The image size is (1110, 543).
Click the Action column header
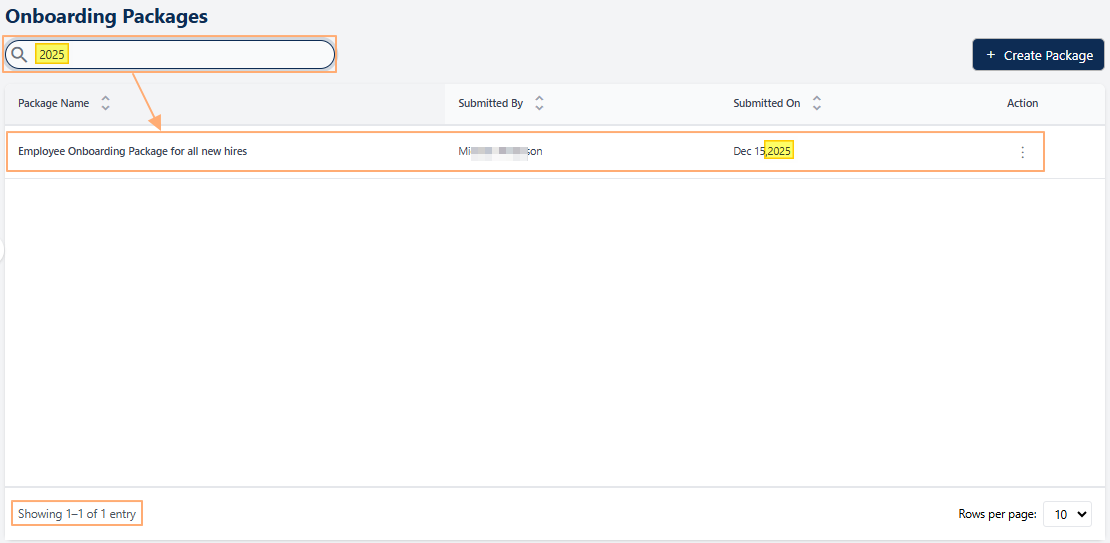pos(1022,103)
